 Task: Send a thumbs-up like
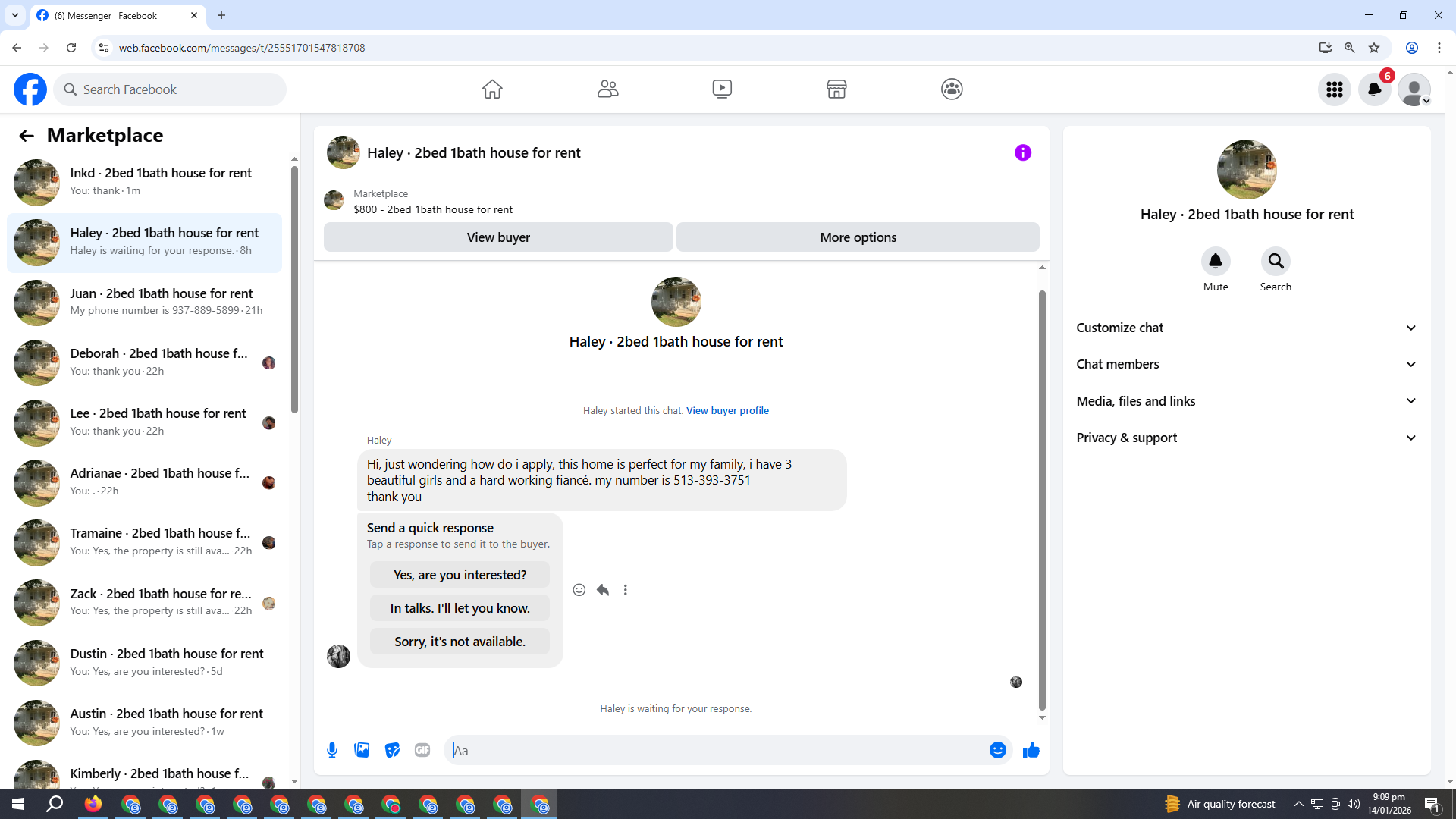(1031, 750)
